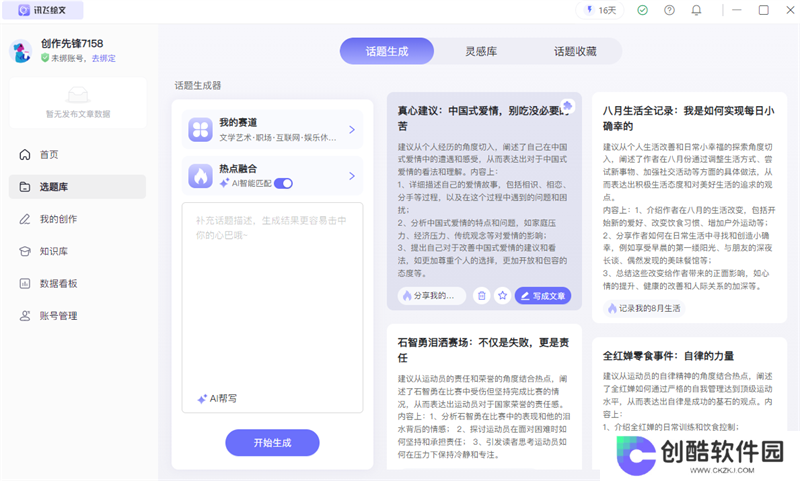Delete the 中国式爱情 topic card via trash icon

pyautogui.click(x=482, y=296)
